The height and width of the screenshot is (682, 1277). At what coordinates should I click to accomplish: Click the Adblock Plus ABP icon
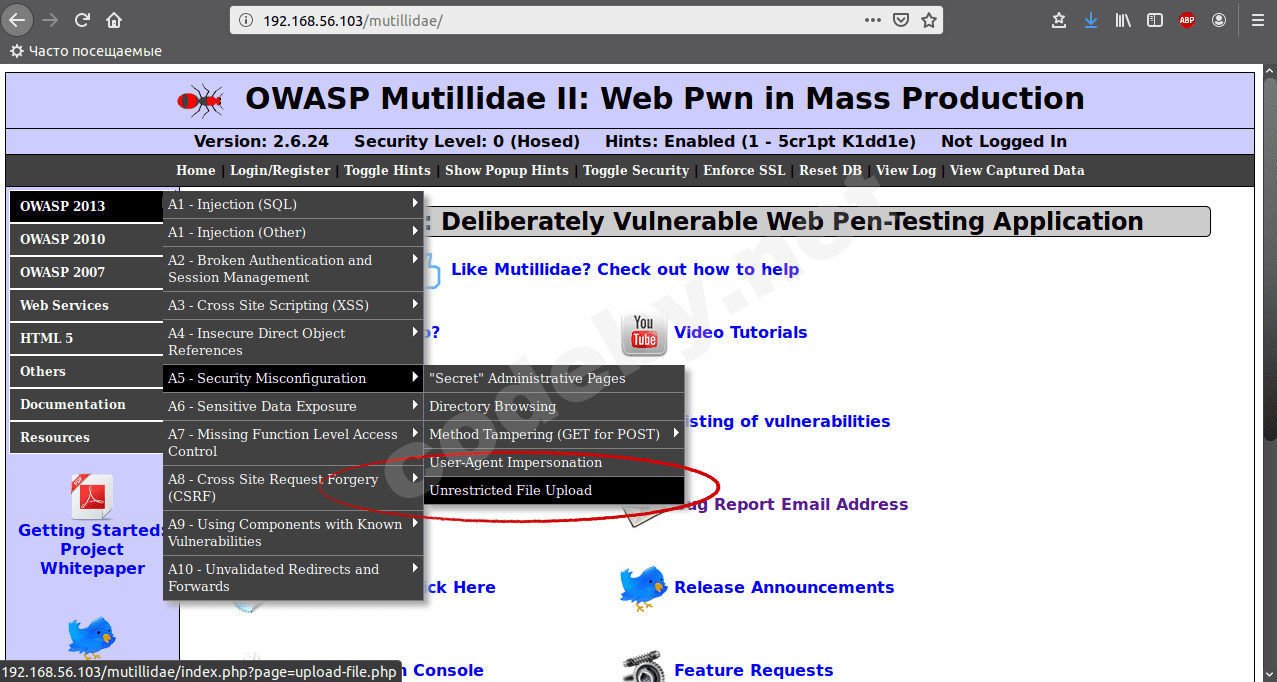1187,20
